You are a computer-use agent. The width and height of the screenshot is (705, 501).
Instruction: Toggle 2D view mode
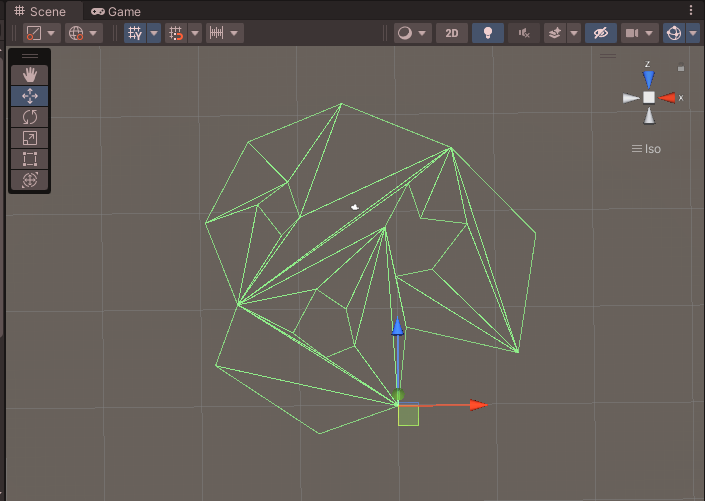click(452, 33)
